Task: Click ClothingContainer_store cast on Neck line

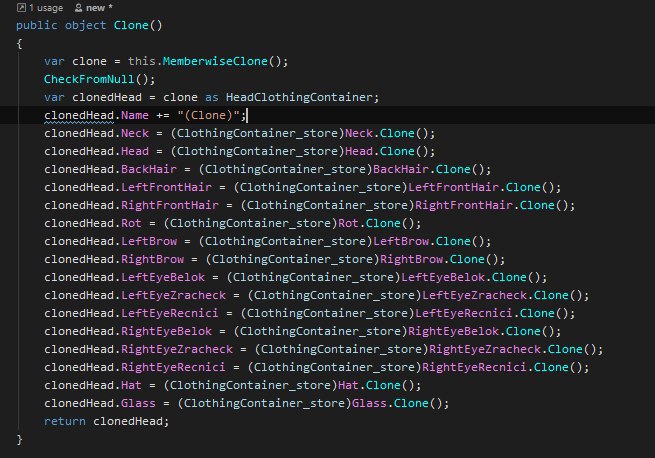Action: coord(257,133)
